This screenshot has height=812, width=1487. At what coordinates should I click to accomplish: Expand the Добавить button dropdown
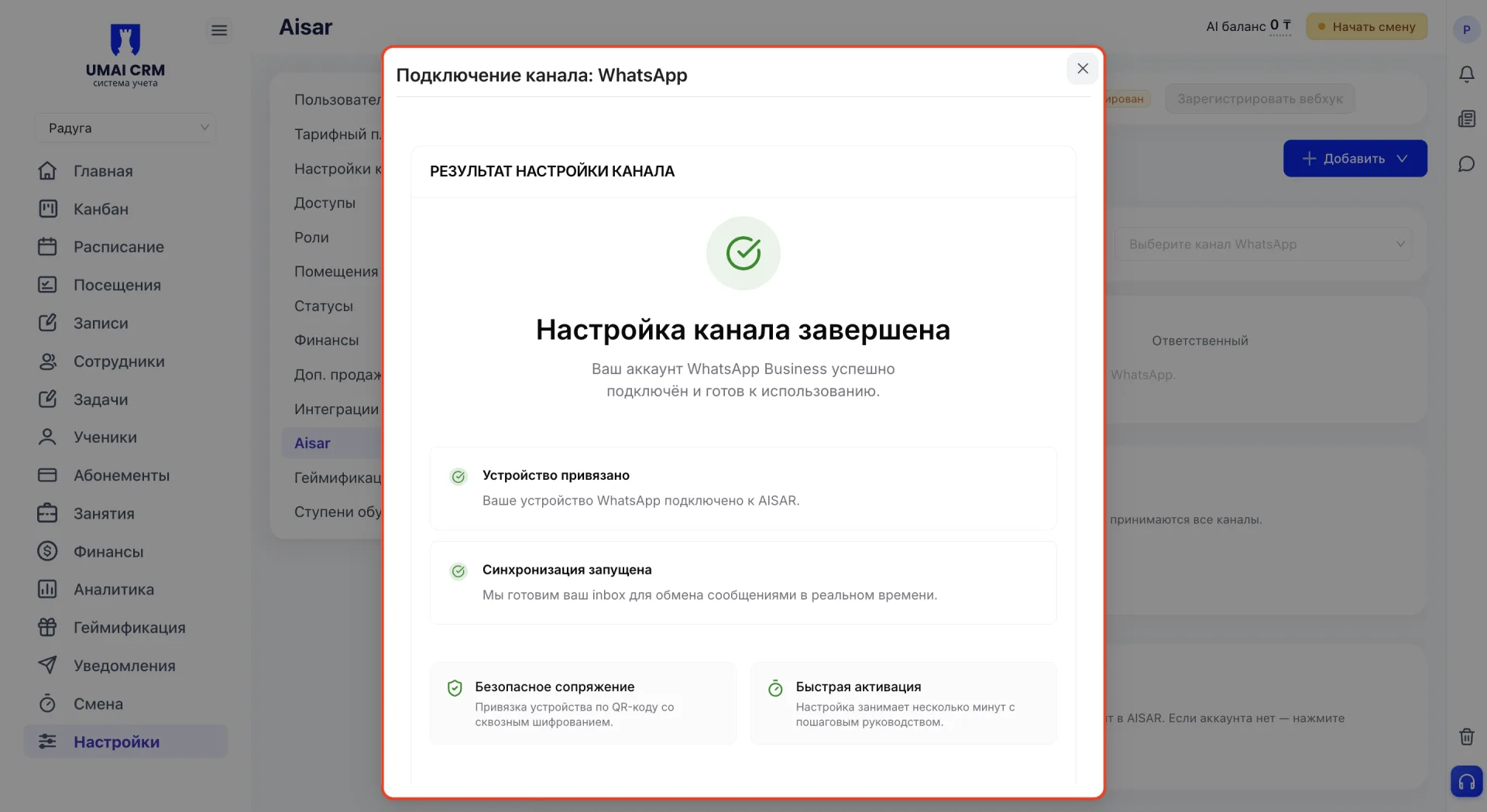1402,159
